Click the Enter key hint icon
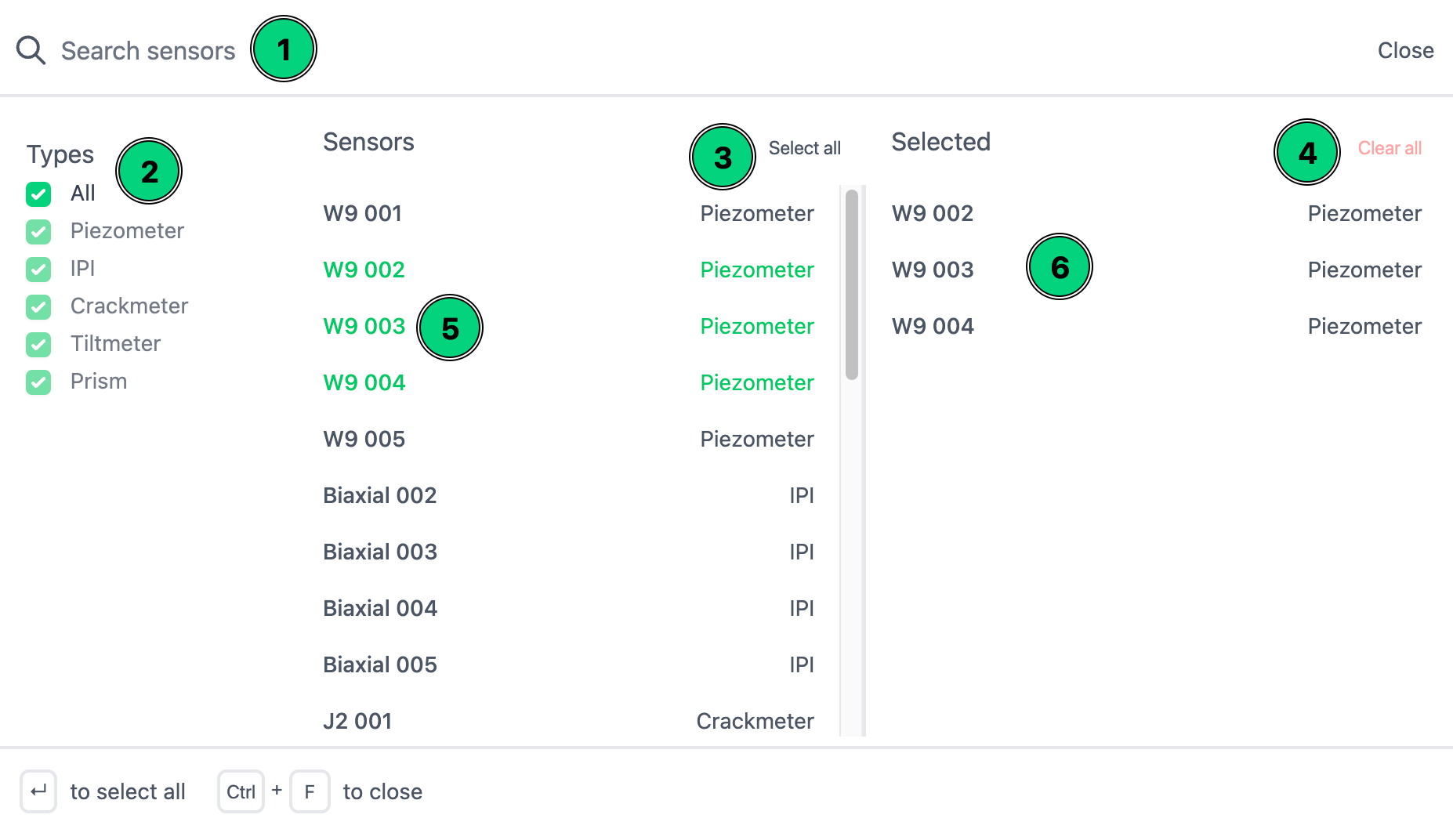The height and width of the screenshot is (840, 1453). (x=38, y=791)
